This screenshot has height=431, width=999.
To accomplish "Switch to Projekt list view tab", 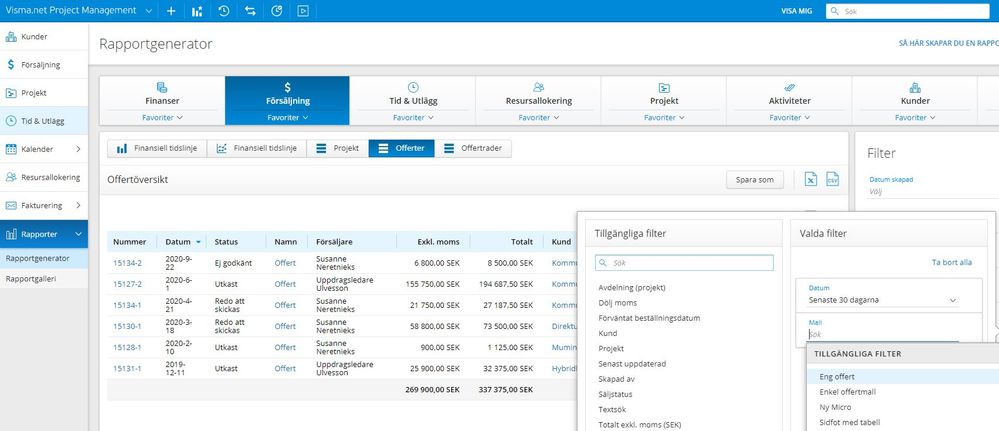I will click(338, 149).
